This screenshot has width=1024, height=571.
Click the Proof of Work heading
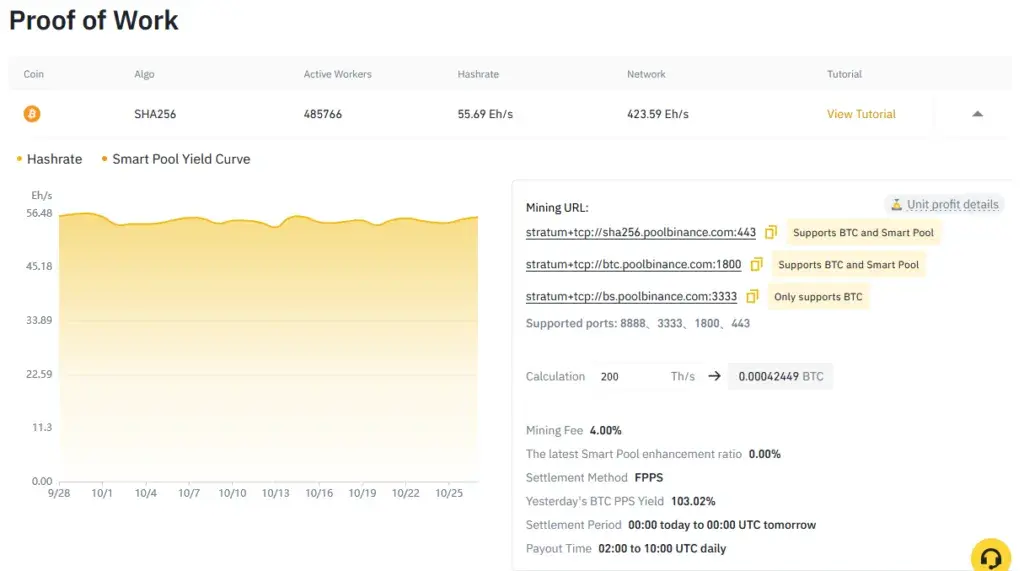click(x=93, y=20)
